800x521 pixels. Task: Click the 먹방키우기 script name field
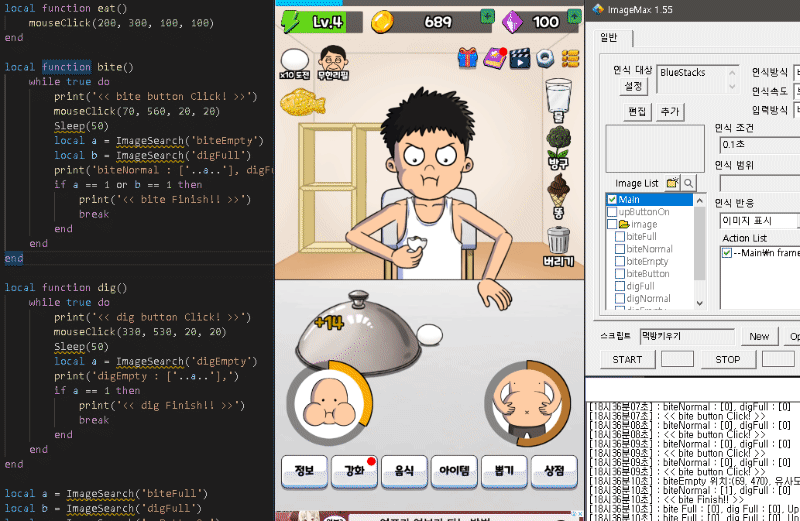click(x=687, y=336)
